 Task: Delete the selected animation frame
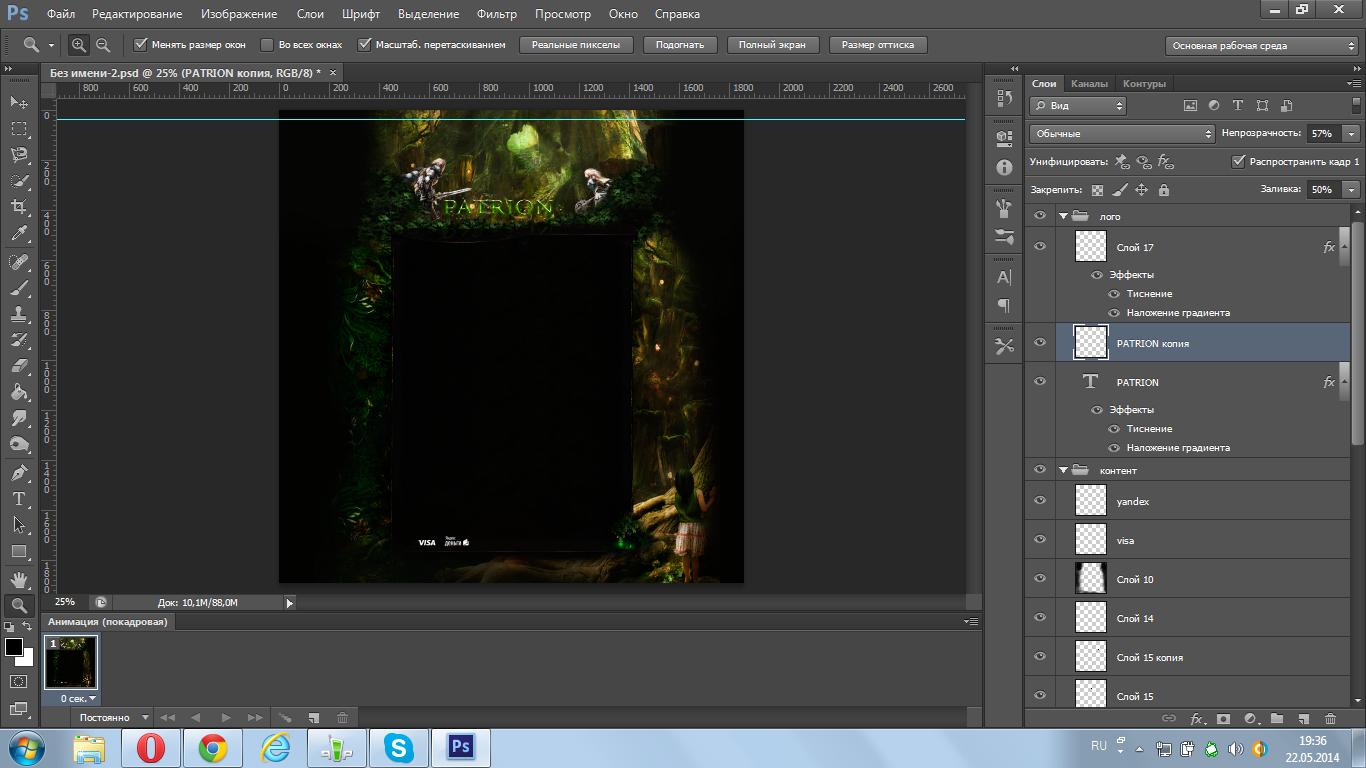(342, 718)
